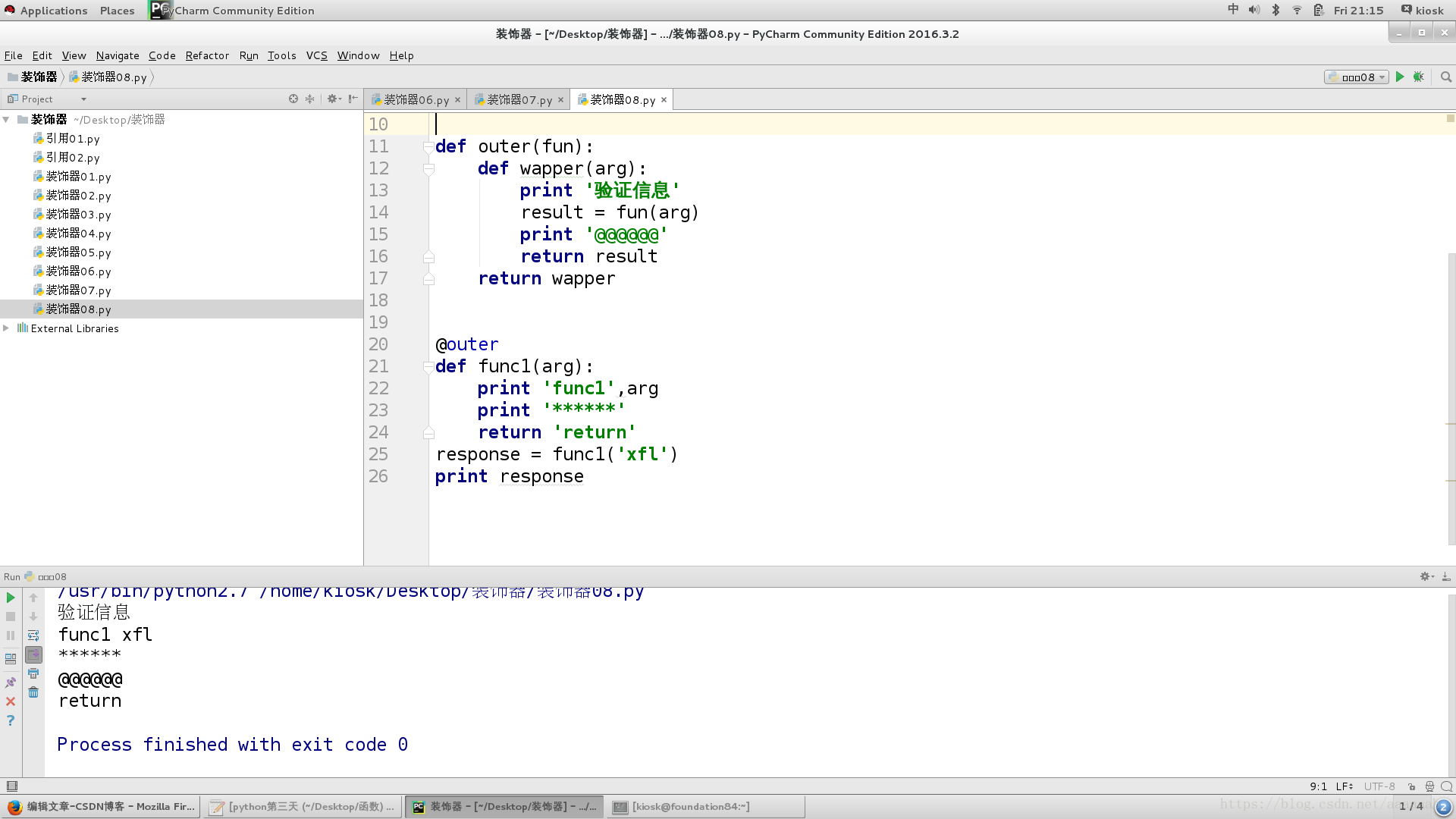Click the Debug bug icon
This screenshot has width=1456, height=819.
coord(1418,77)
